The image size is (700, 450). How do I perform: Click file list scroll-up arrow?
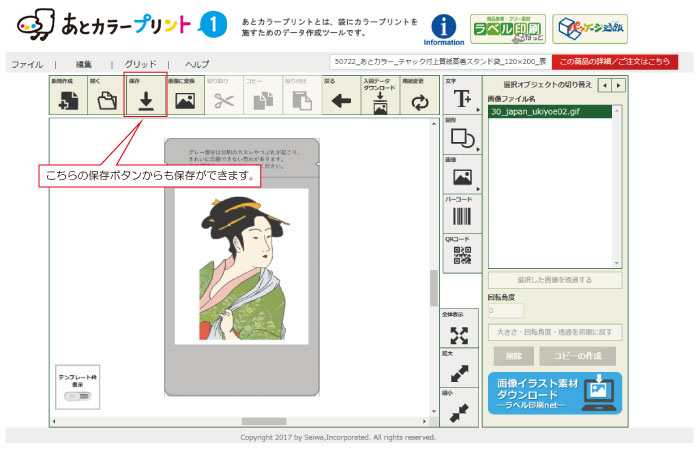(617, 110)
